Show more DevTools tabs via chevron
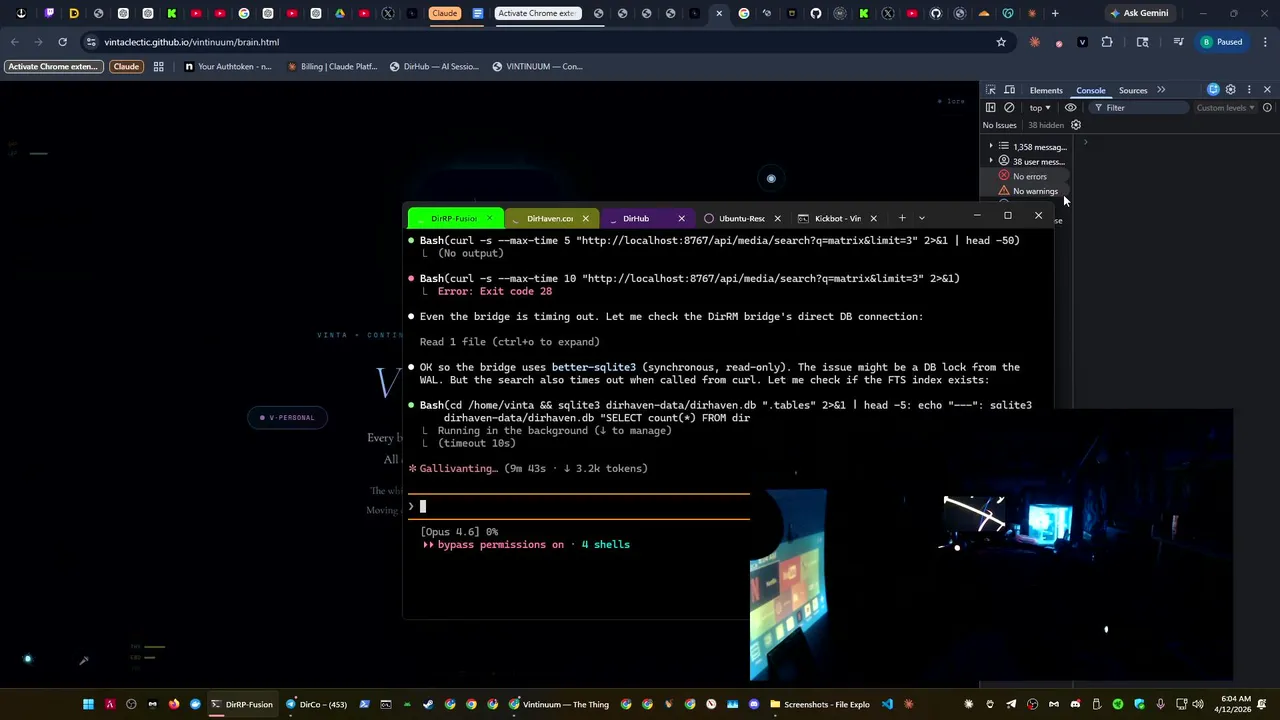Screen dimensions: 1280x720 [x=1161, y=90]
